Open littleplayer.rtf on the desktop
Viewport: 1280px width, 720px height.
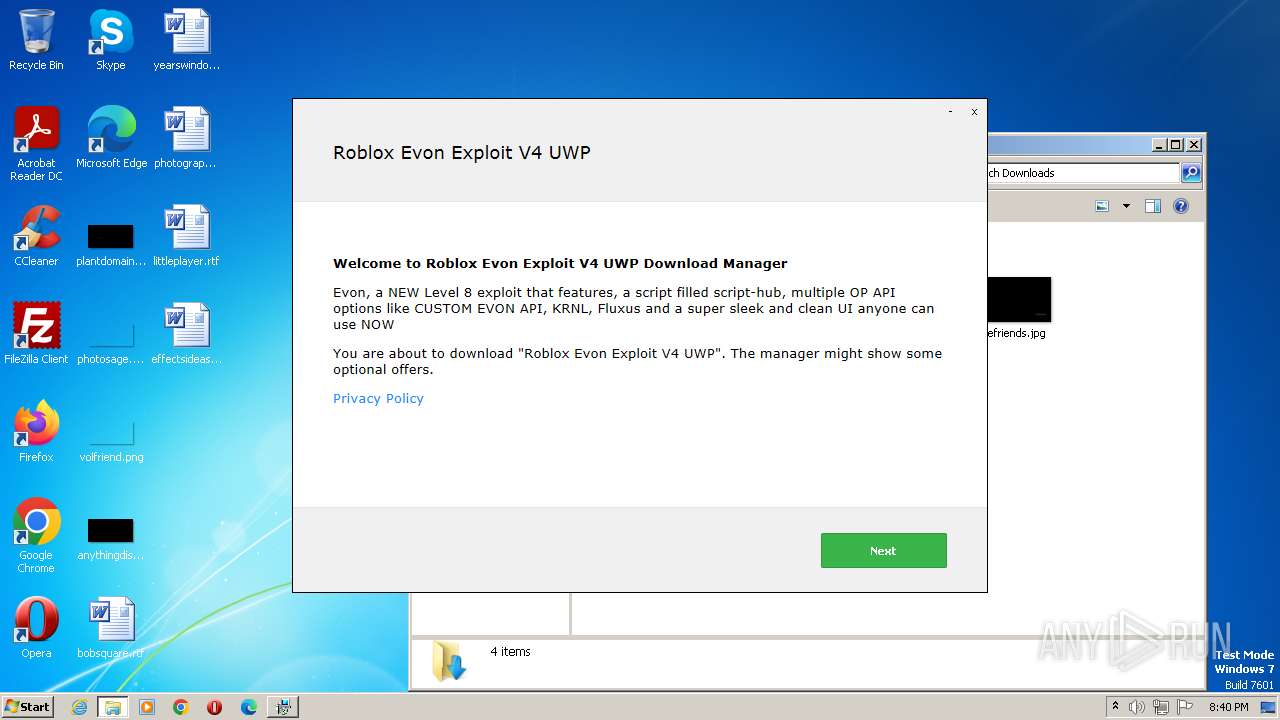[x=186, y=236]
